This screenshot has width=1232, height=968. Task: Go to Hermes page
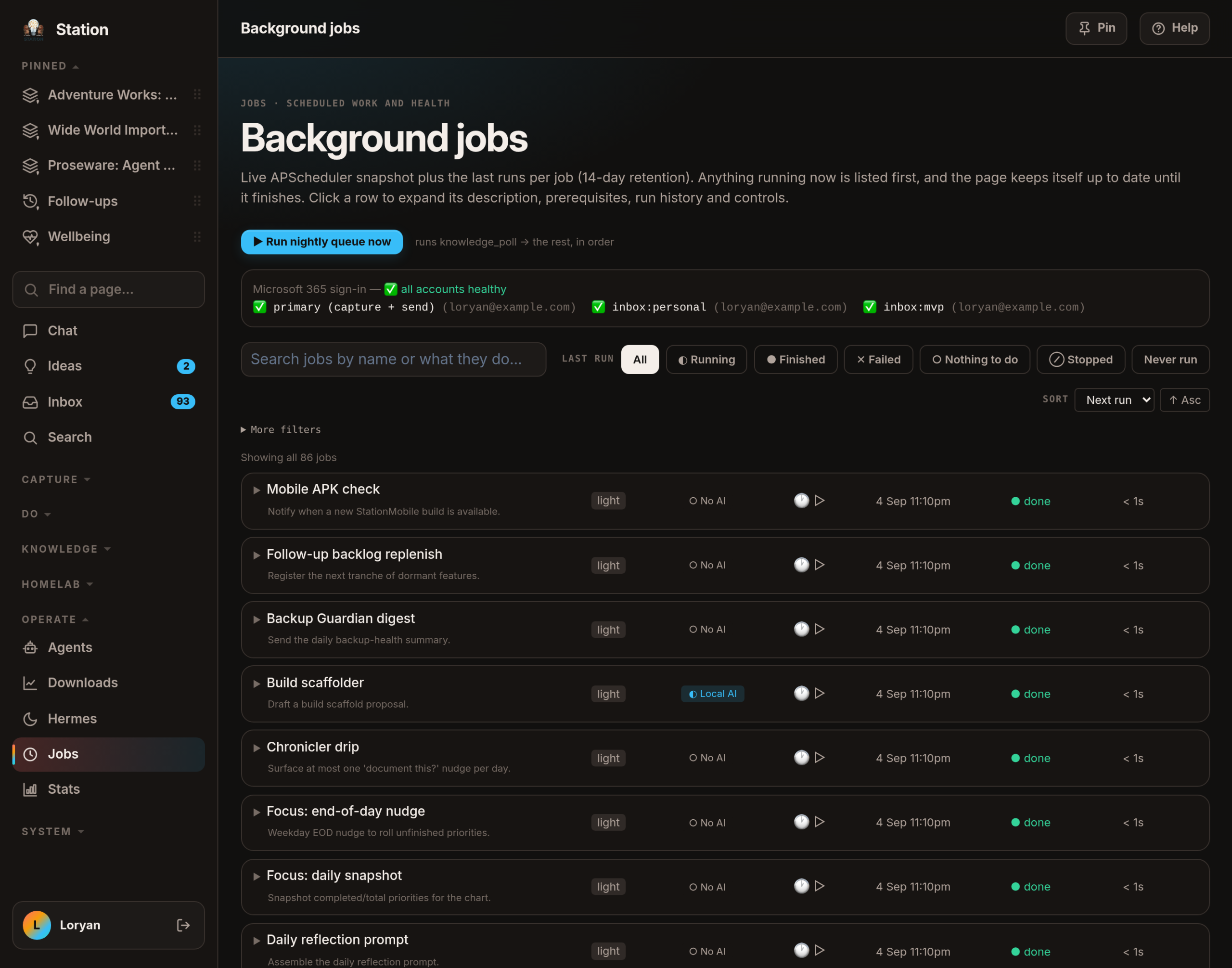pos(108,719)
